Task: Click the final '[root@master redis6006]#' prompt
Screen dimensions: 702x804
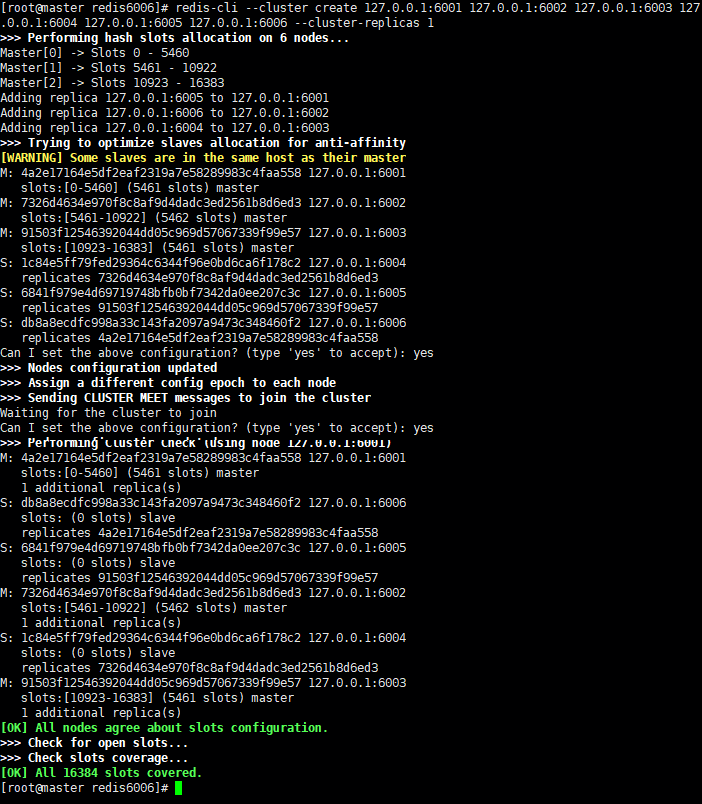Action: click(x=84, y=788)
